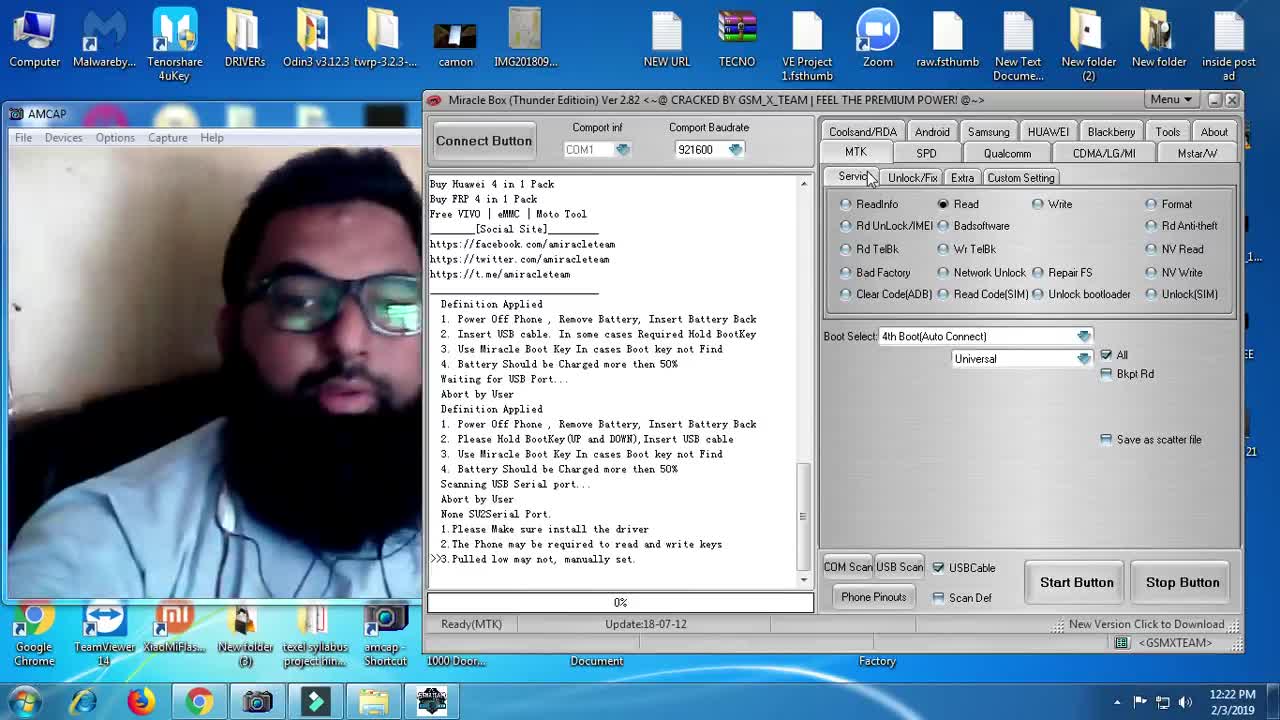Open VE Project 1.fsthumb file
Screen dimensions: 1280x720
coord(807,46)
